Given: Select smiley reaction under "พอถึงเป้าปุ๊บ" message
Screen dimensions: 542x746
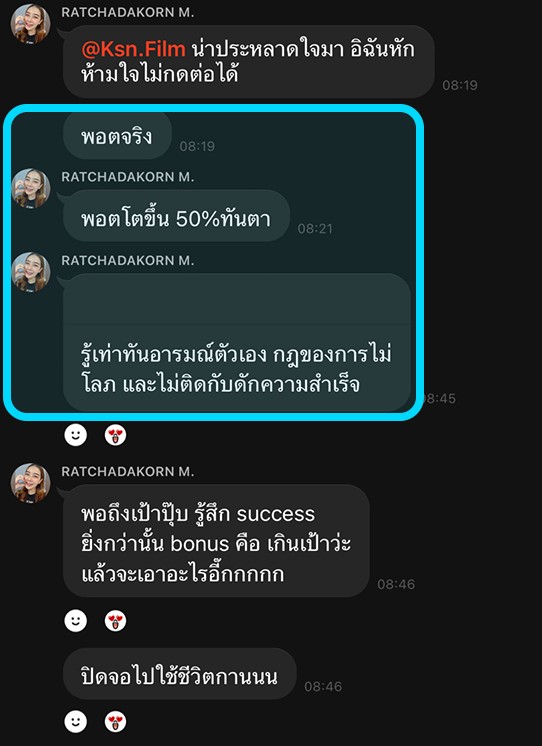Looking at the screenshot, I should click(76, 621).
